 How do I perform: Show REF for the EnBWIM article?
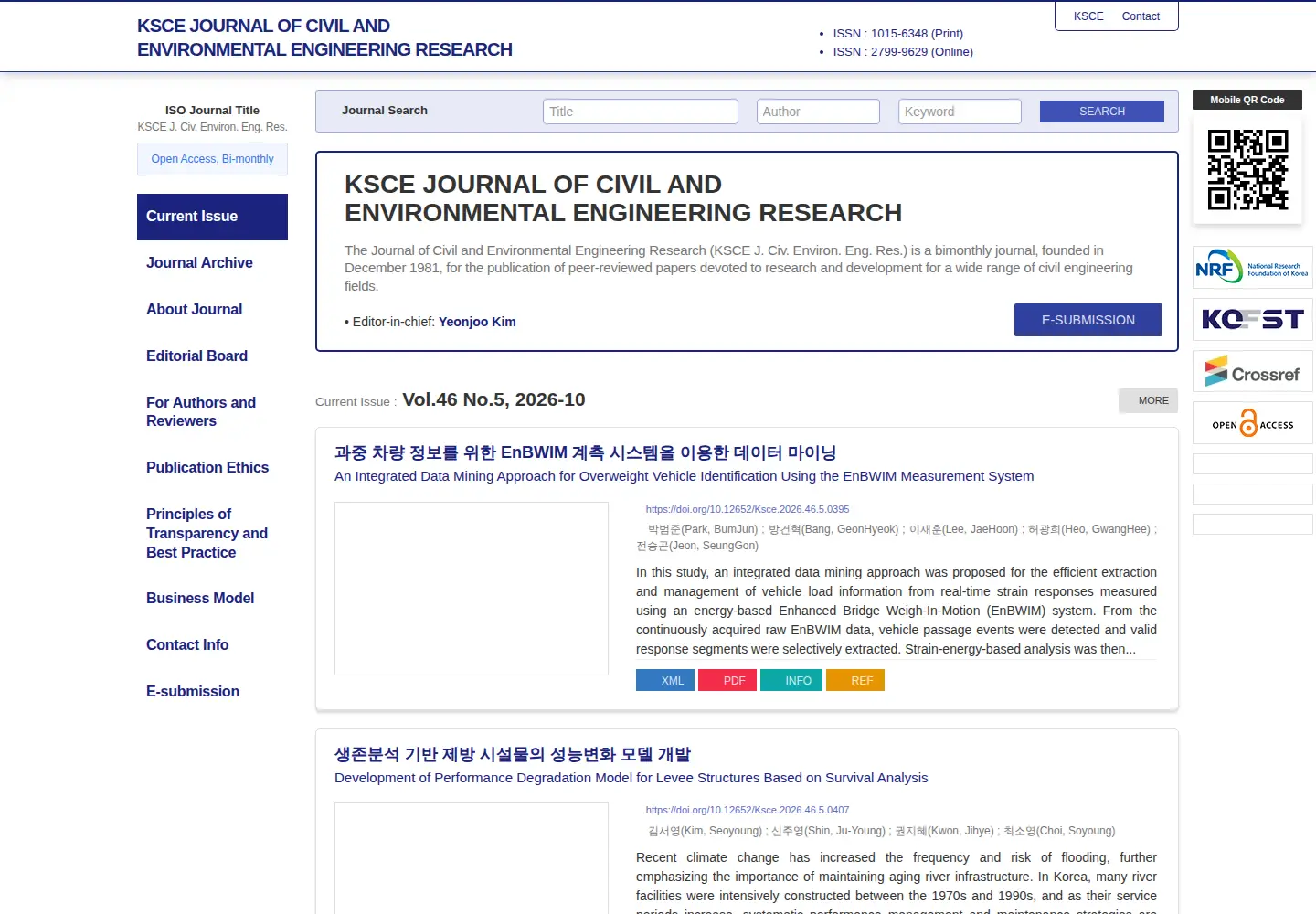click(855, 680)
